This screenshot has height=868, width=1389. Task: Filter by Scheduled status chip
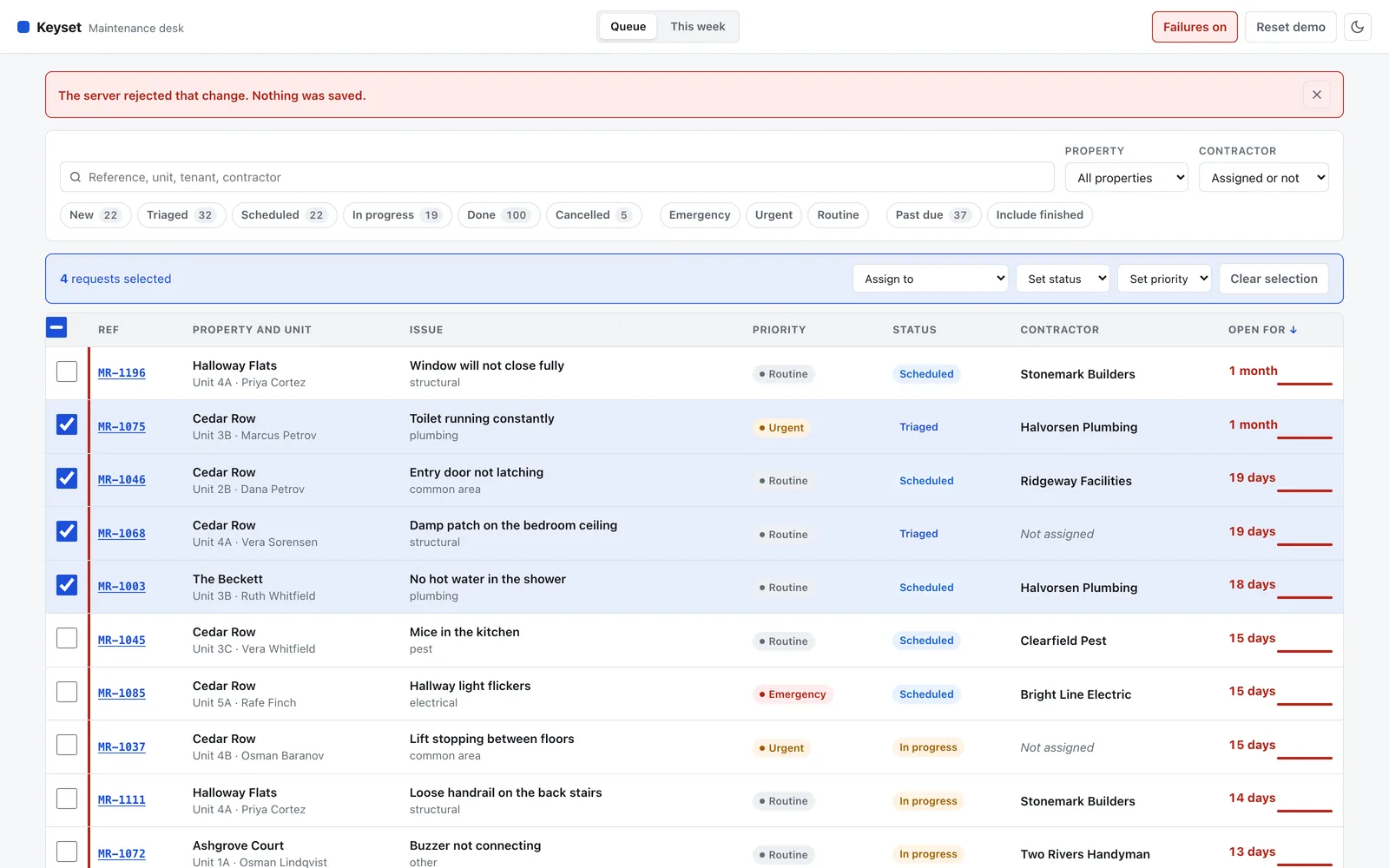(284, 215)
